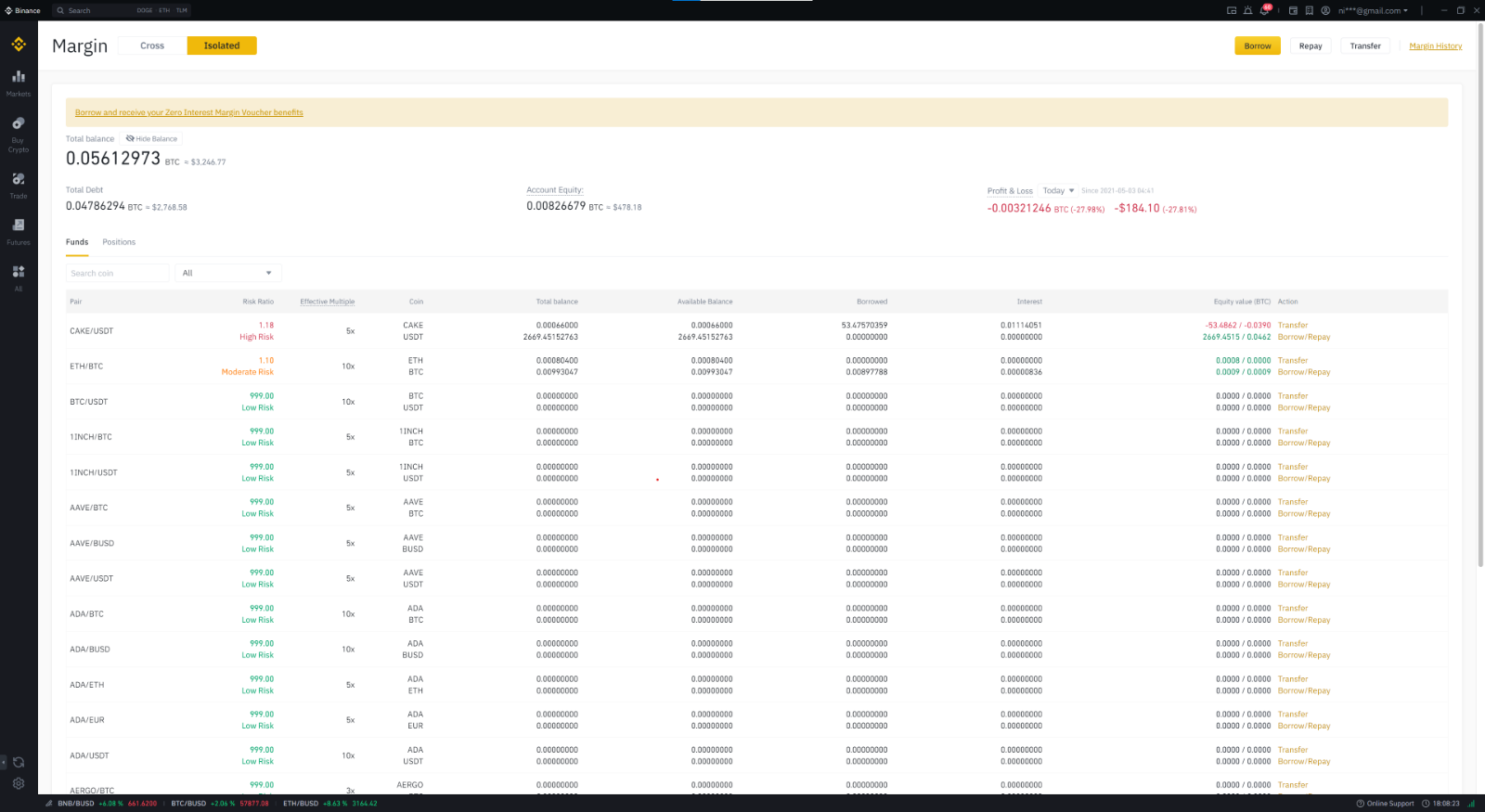
Task: Select the CAKE/USDT pair name
Action: click(91, 331)
